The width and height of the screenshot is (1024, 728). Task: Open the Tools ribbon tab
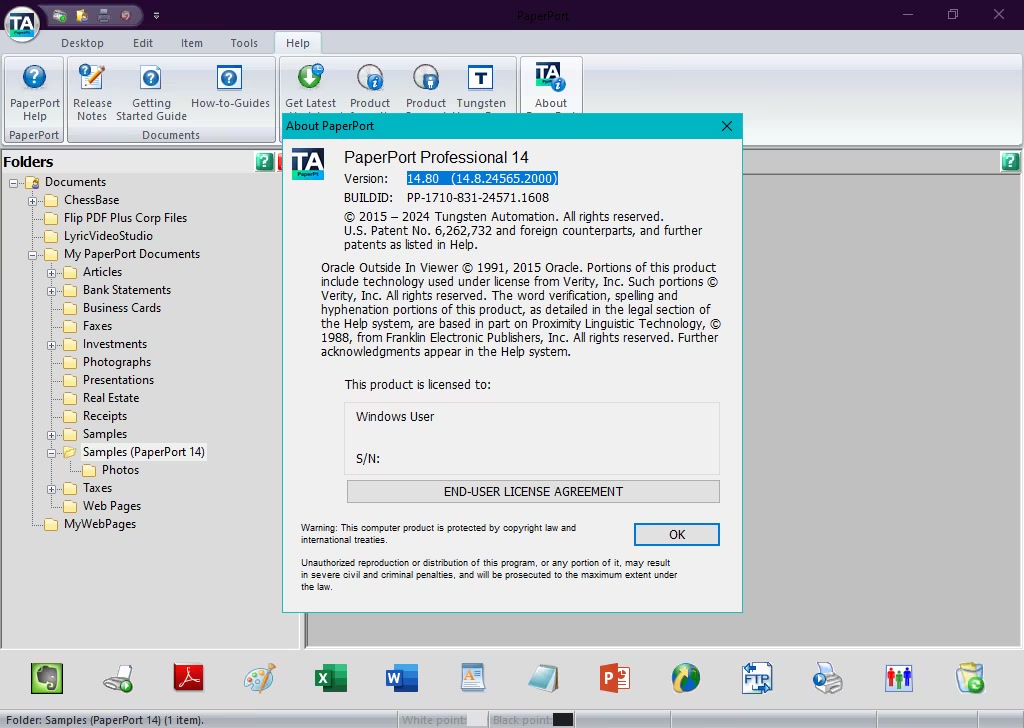pyautogui.click(x=244, y=43)
